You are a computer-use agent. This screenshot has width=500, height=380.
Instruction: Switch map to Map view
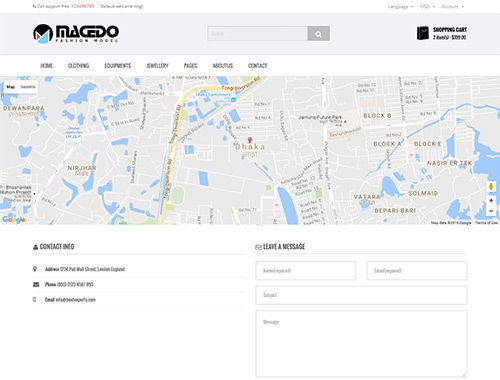click(x=11, y=87)
